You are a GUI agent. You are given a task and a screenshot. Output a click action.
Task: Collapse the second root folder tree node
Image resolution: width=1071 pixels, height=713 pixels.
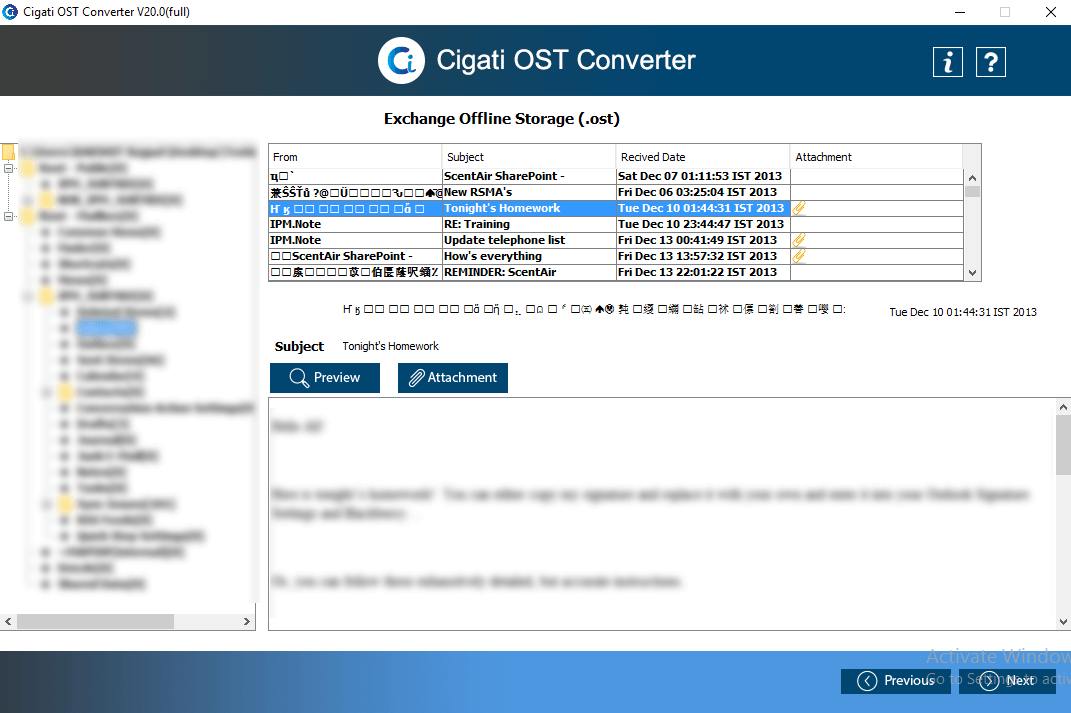pyautogui.click(x=8, y=216)
